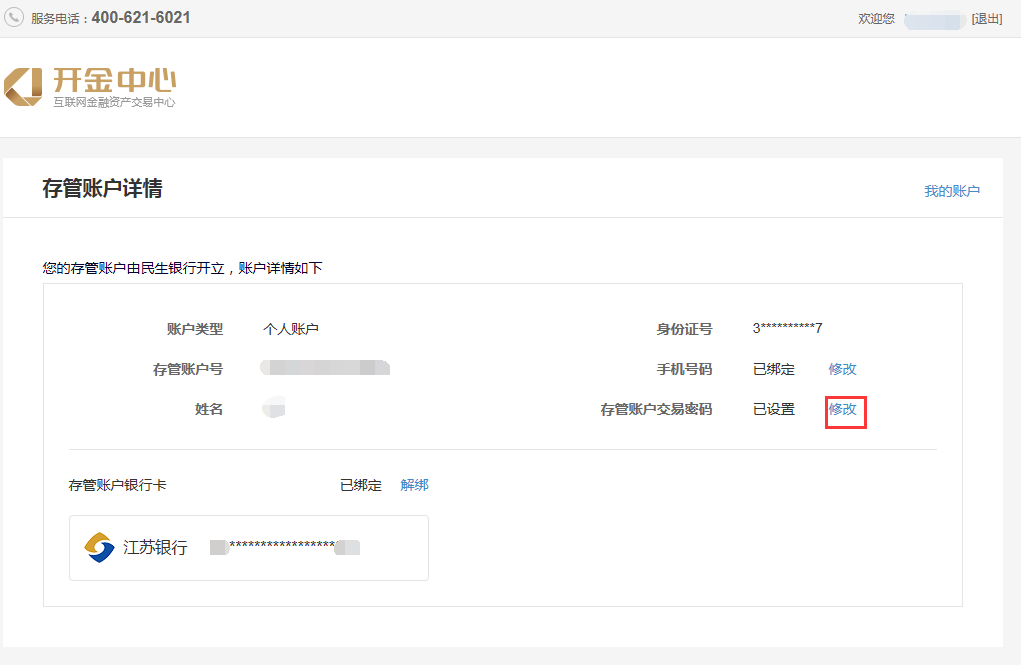Image resolution: width=1021 pixels, height=665 pixels.
Task: Click the 账户类型 label
Action: click(x=195, y=329)
